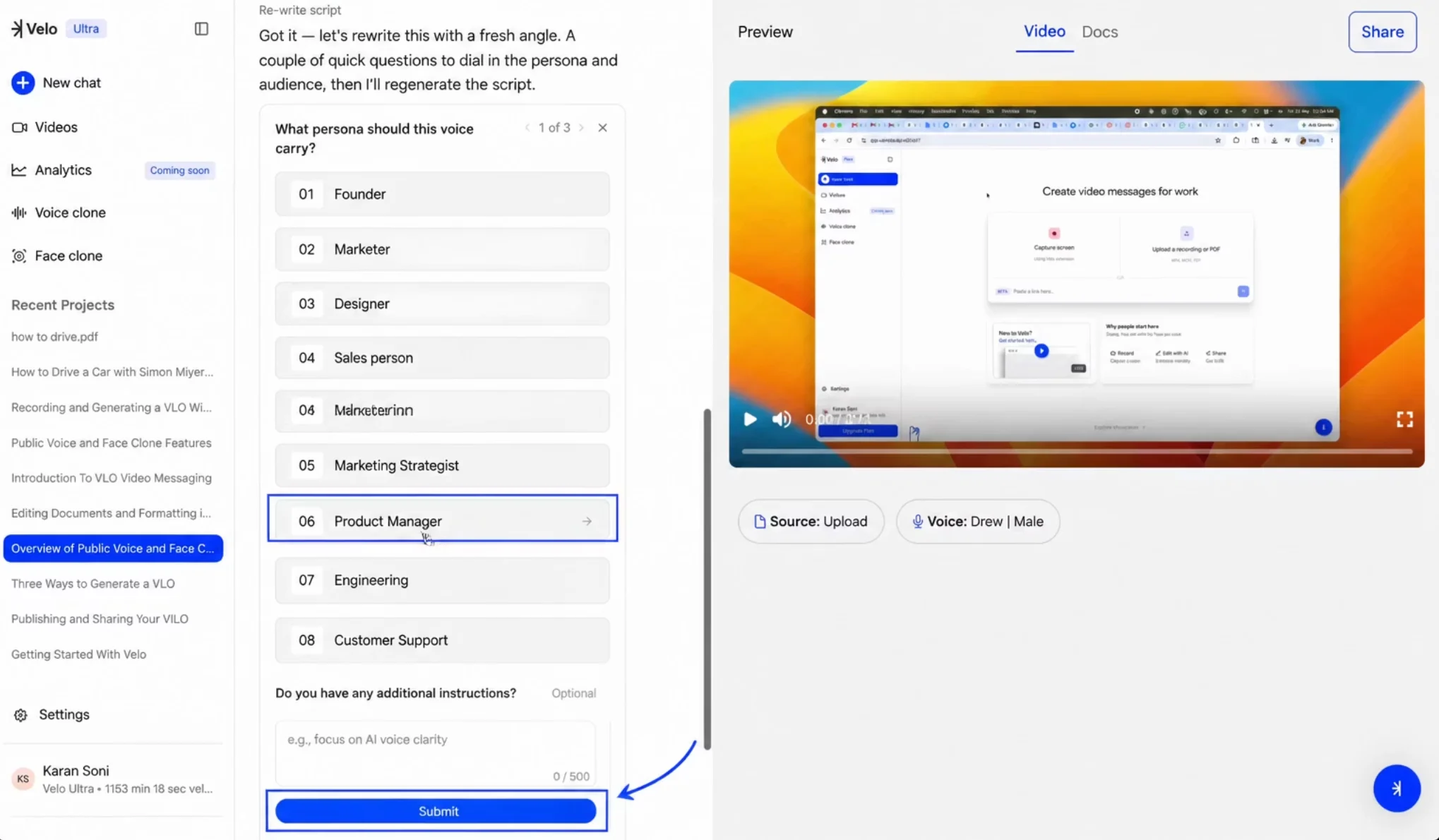
Task: Open 'Editing Documents and Formatting' project
Action: point(111,513)
